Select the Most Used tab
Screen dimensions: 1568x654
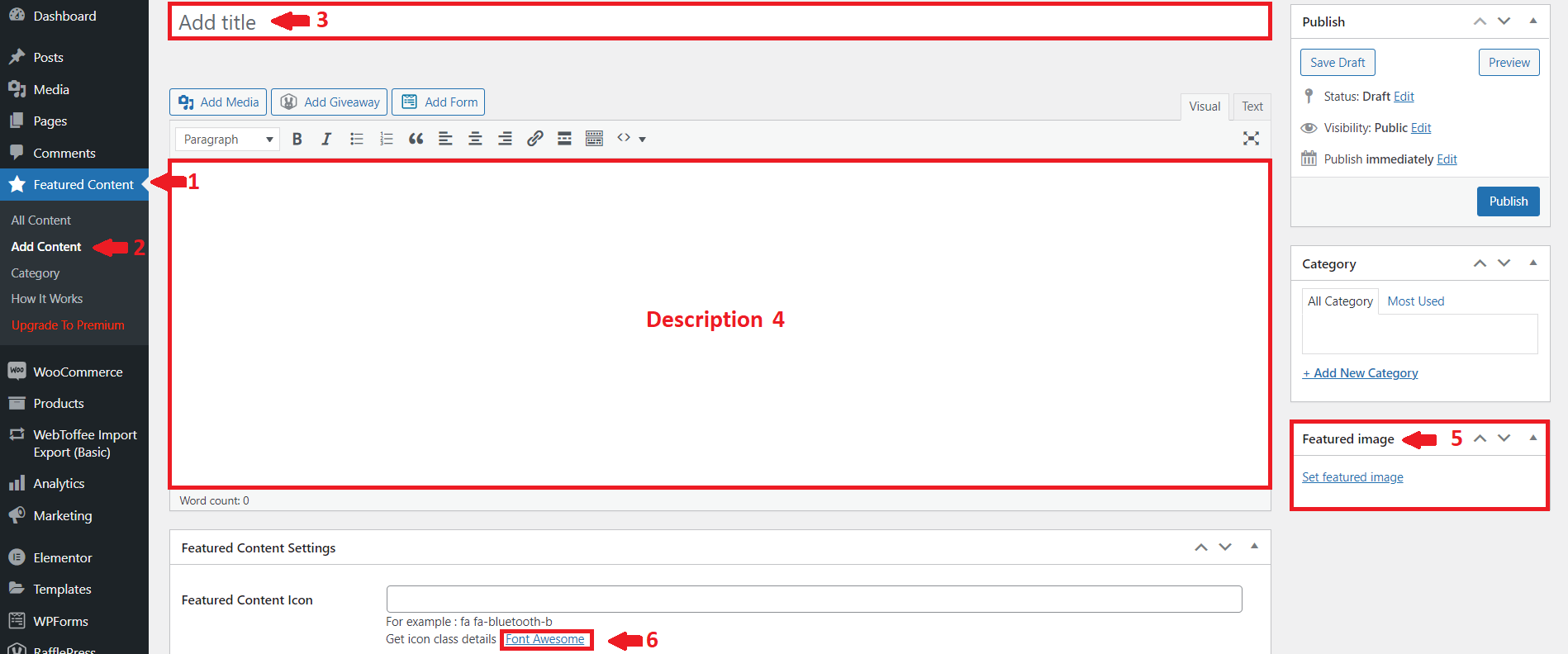(x=1416, y=301)
